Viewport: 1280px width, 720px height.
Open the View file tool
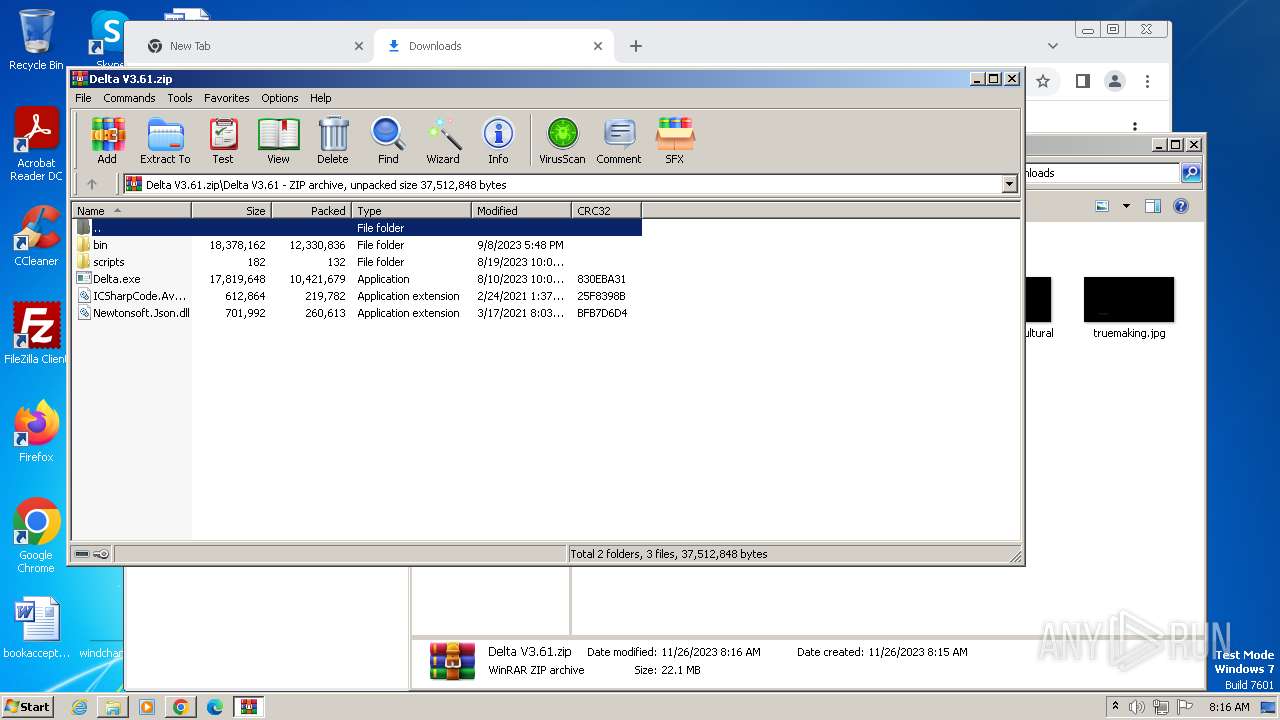click(x=278, y=140)
